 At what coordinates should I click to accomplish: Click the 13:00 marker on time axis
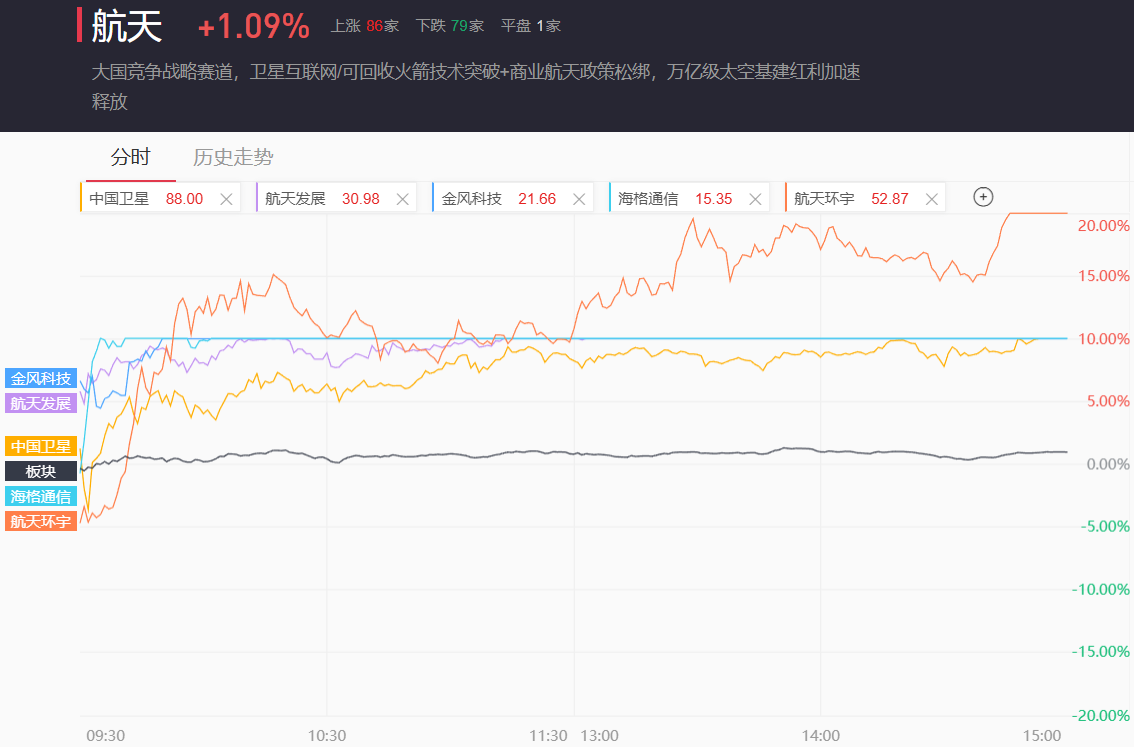(599, 735)
